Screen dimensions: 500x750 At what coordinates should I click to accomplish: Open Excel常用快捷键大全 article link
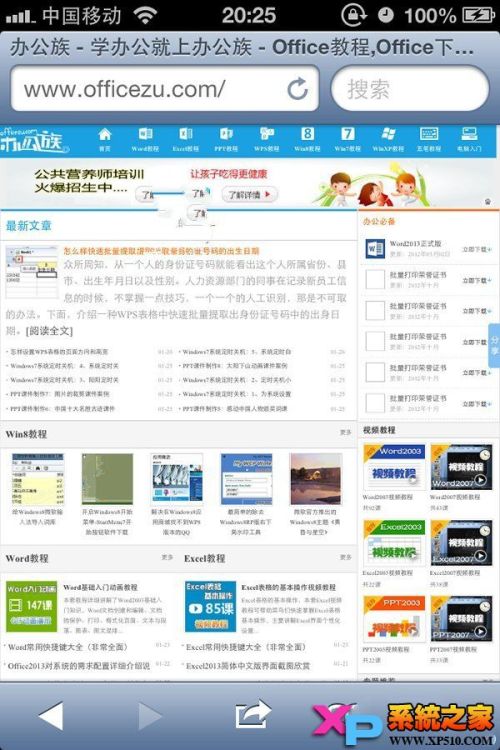(245, 647)
